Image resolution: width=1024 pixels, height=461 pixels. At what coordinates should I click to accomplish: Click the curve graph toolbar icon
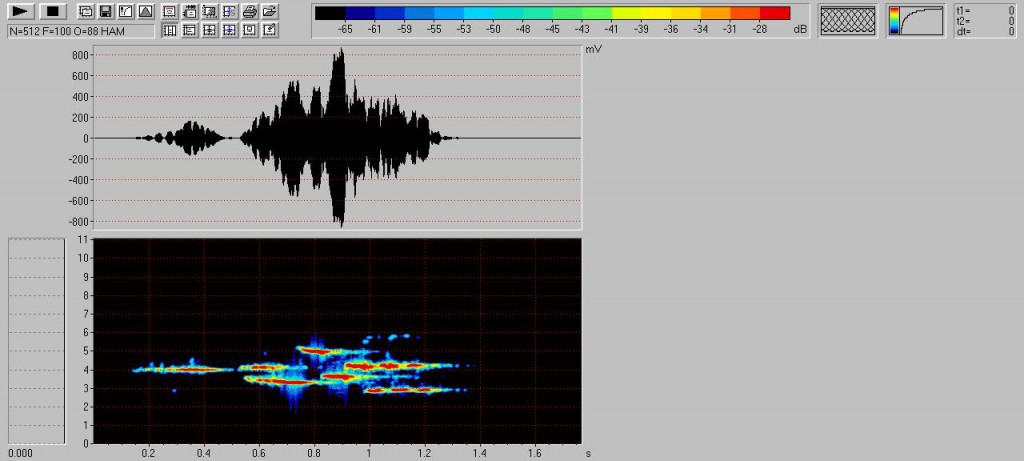(x=126, y=12)
